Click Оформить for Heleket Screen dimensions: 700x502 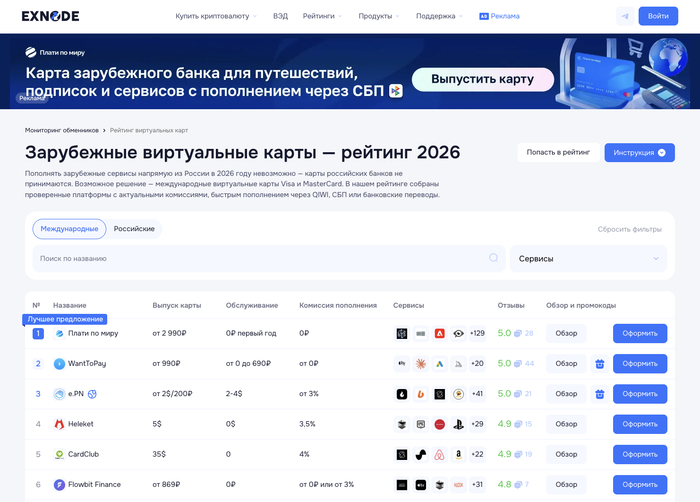point(640,424)
